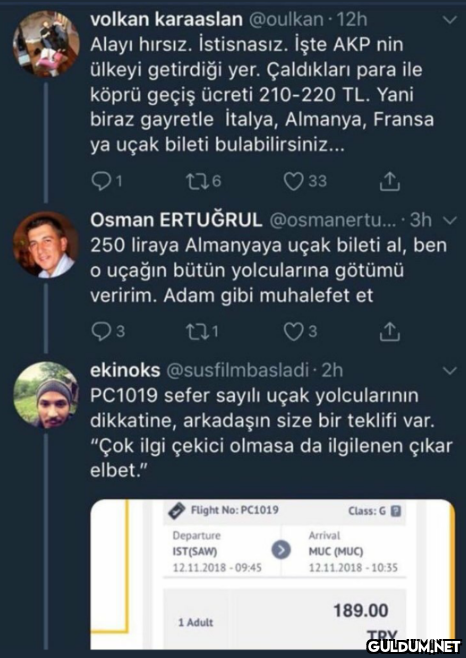Open ekinoks's profile picture
466x658 pixels.
(x=46, y=395)
